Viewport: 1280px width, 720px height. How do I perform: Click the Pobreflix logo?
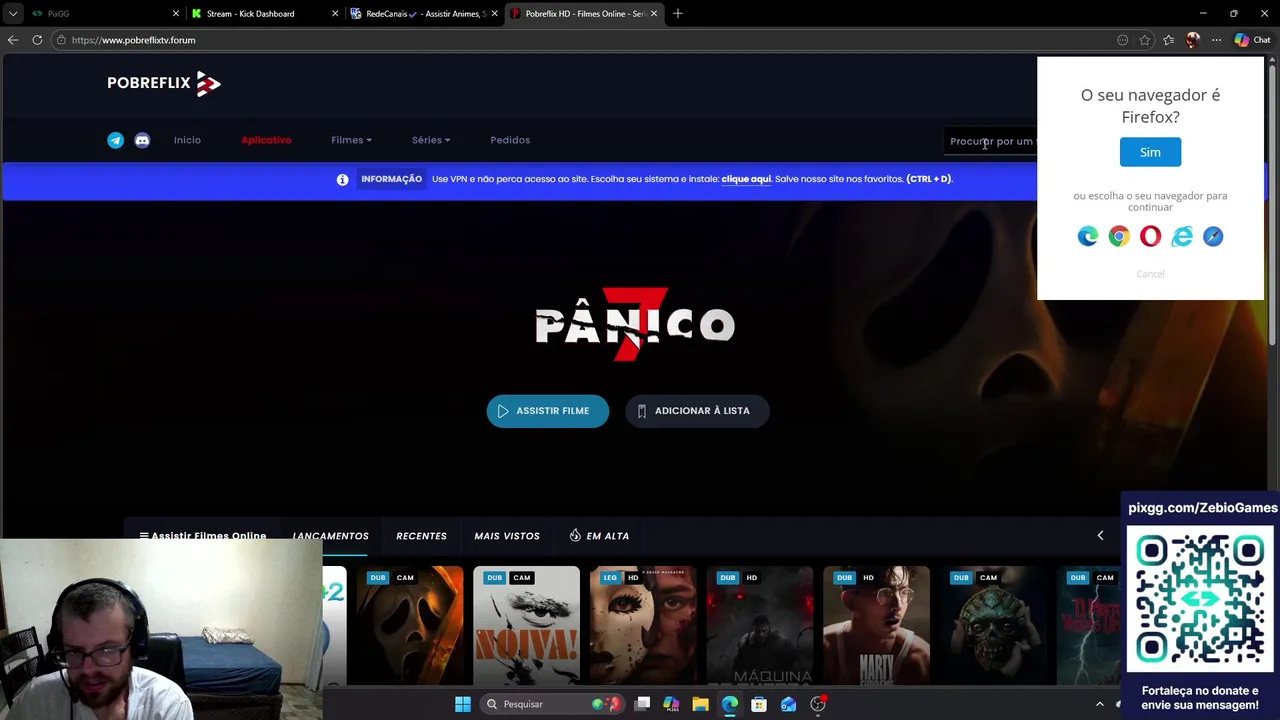coord(164,83)
